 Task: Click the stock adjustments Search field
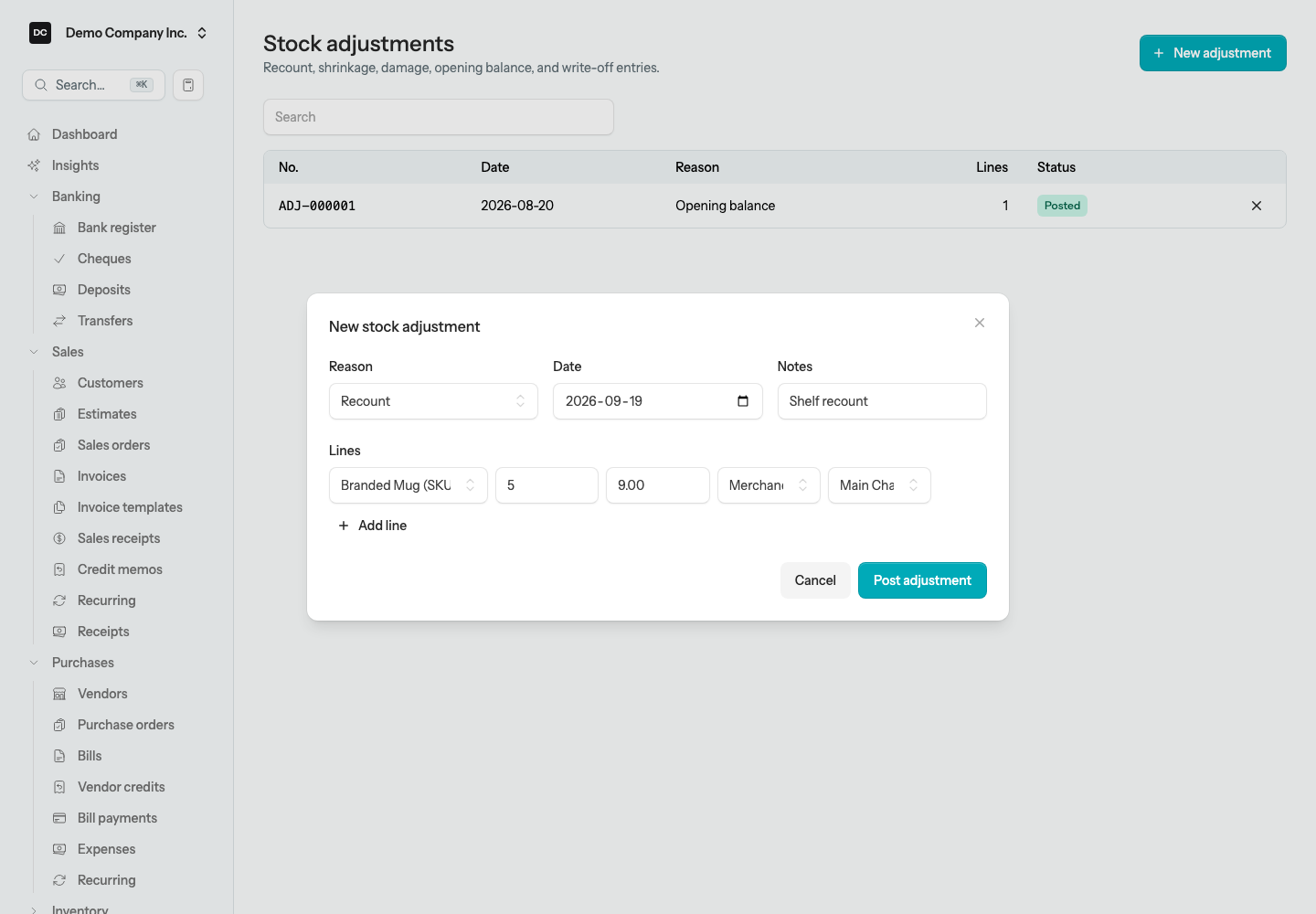coord(439,117)
